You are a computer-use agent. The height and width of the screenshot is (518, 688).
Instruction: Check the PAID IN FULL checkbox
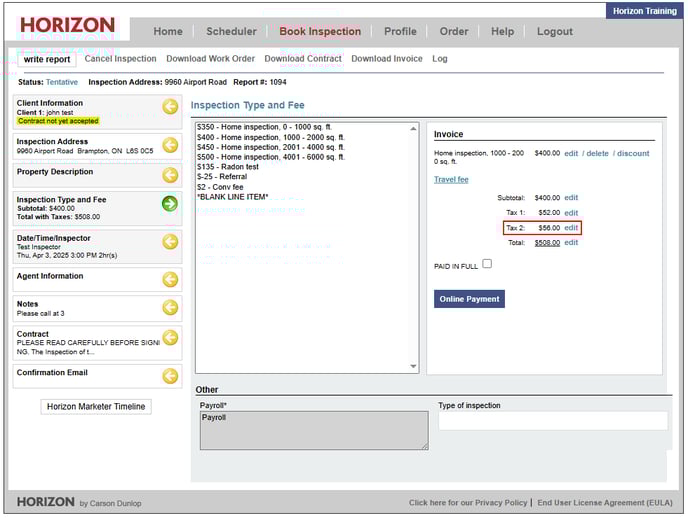(x=487, y=264)
